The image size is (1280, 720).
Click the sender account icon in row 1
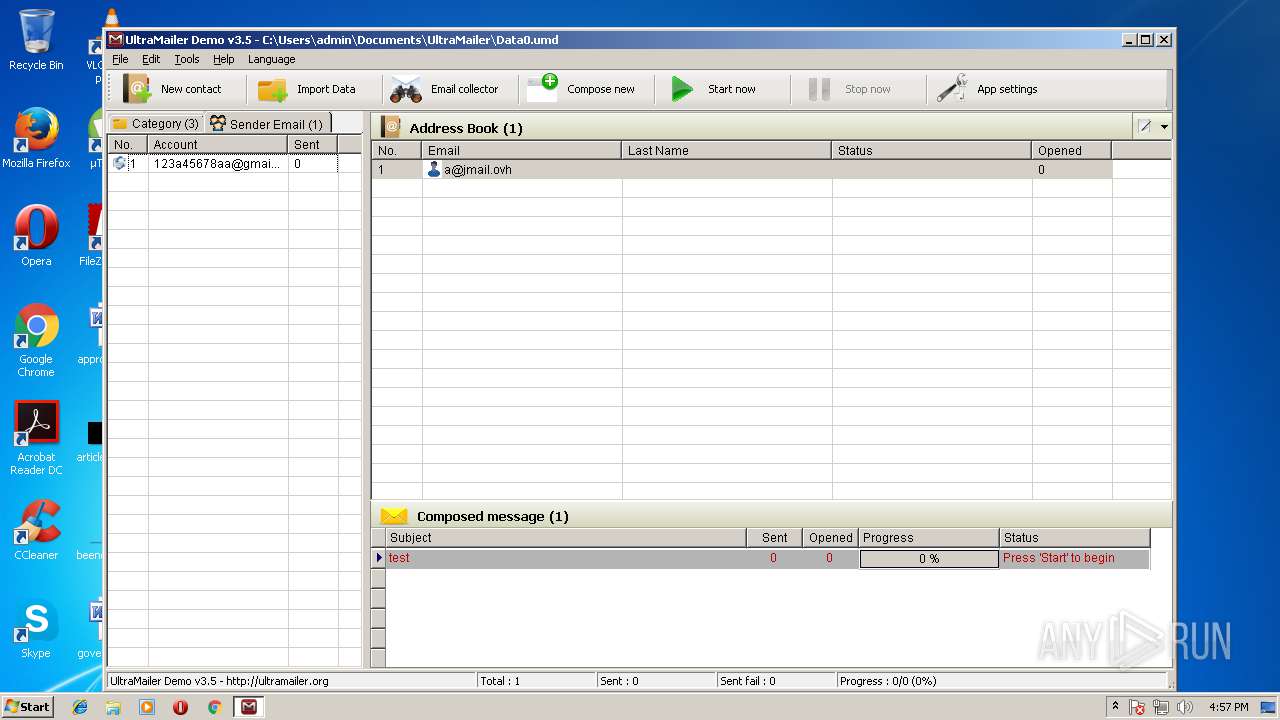pyautogui.click(x=120, y=164)
